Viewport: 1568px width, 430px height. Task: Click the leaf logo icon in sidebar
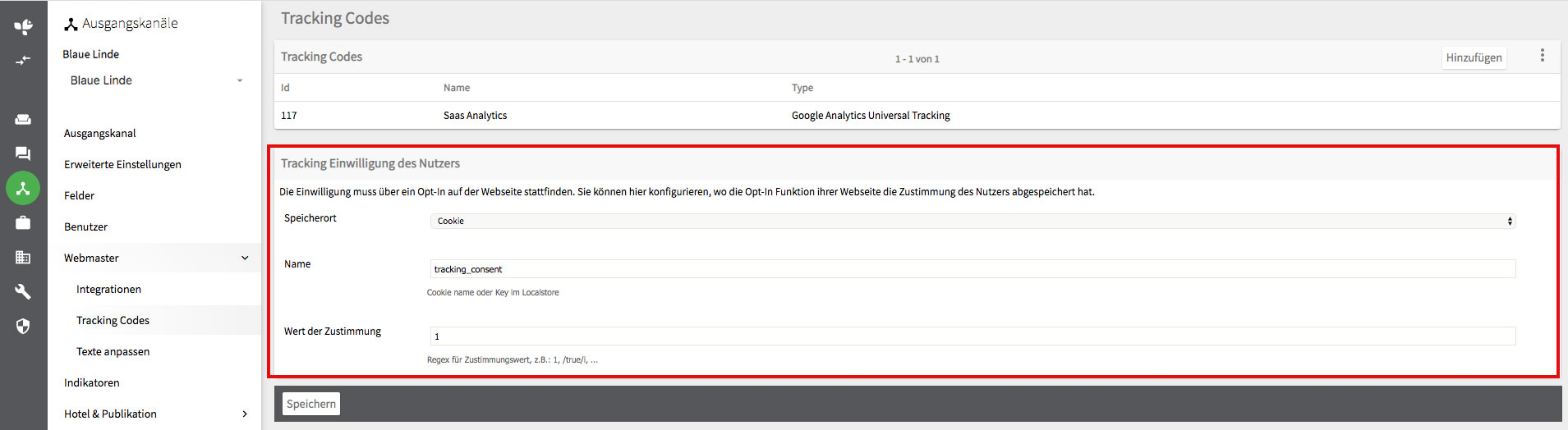pyautogui.click(x=23, y=26)
